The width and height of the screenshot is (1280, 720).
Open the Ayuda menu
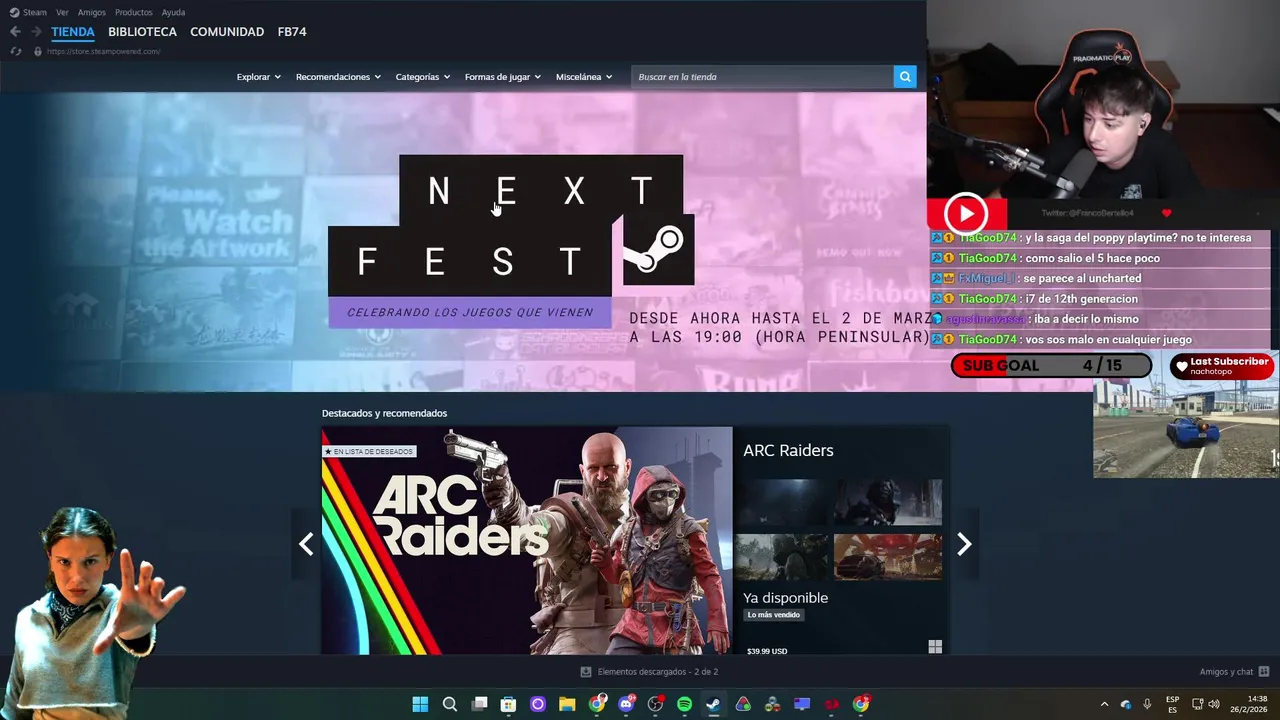(173, 12)
